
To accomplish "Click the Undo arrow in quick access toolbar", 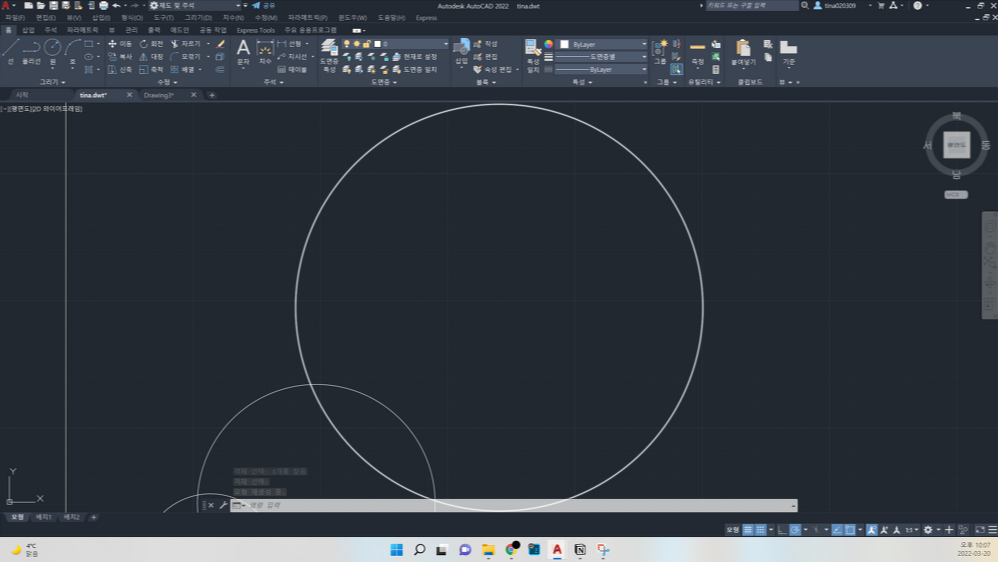I will click(x=116, y=5).
